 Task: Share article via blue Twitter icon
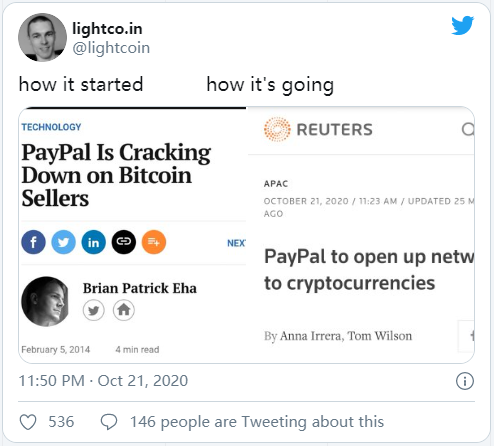click(63, 242)
